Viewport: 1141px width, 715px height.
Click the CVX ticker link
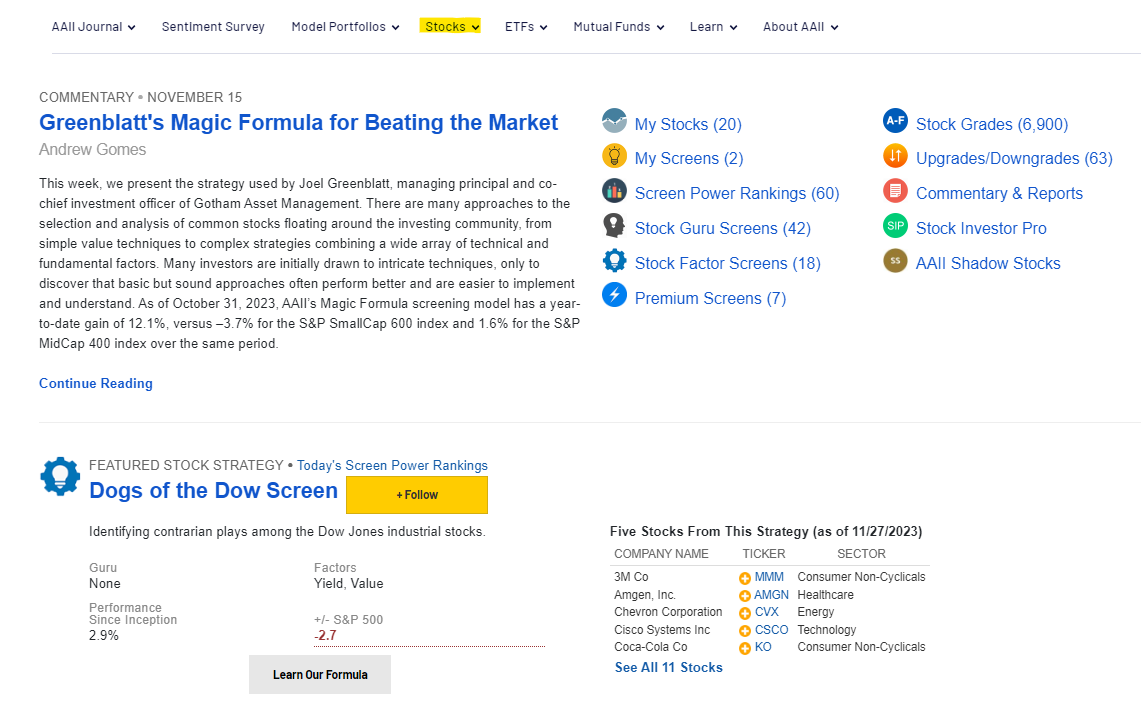click(767, 612)
